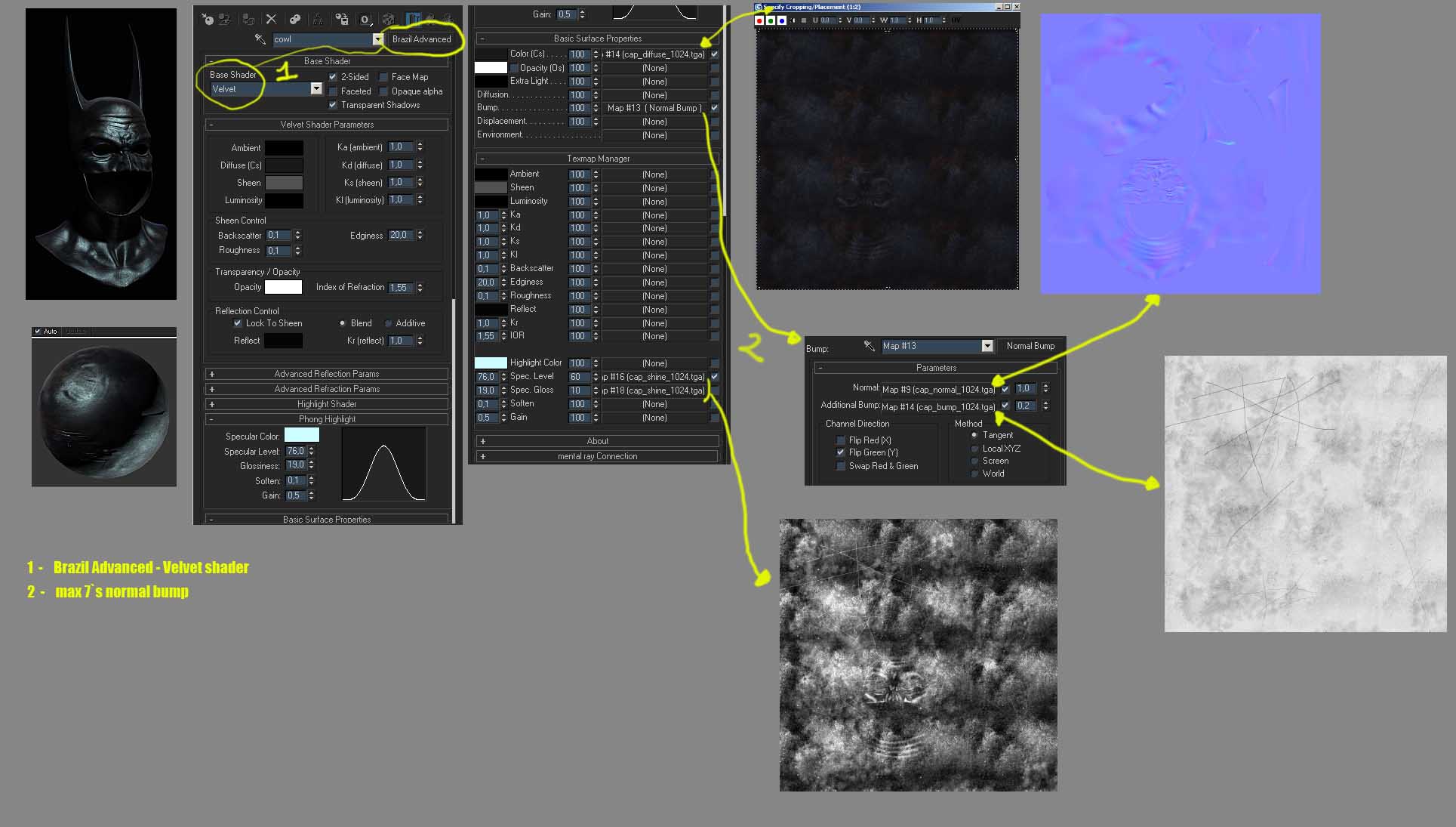This screenshot has height=827, width=1456.
Task: Click the Edginess value field
Action: [401, 236]
